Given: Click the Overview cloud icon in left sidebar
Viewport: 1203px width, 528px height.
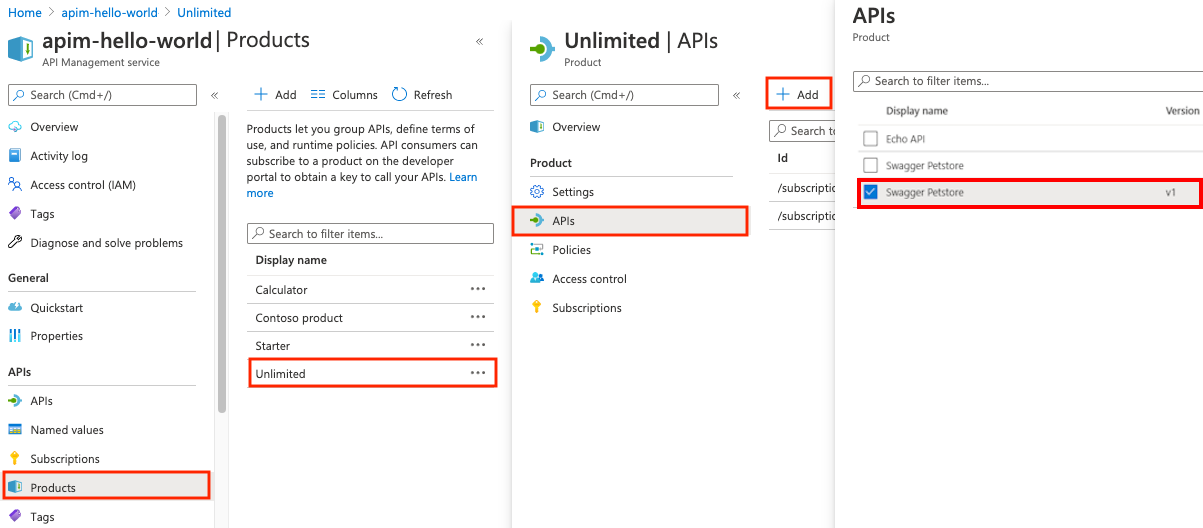Looking at the screenshot, I should (x=15, y=127).
